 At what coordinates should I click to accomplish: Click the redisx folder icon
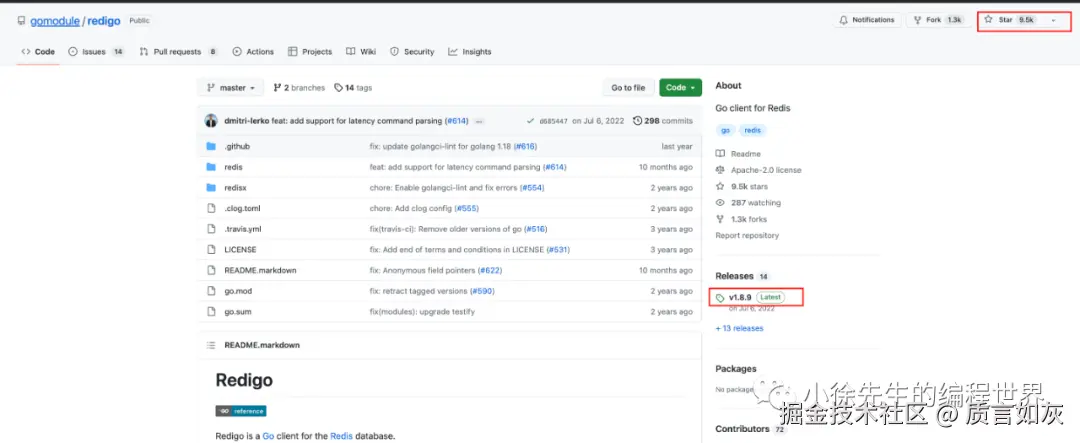click(x=211, y=187)
